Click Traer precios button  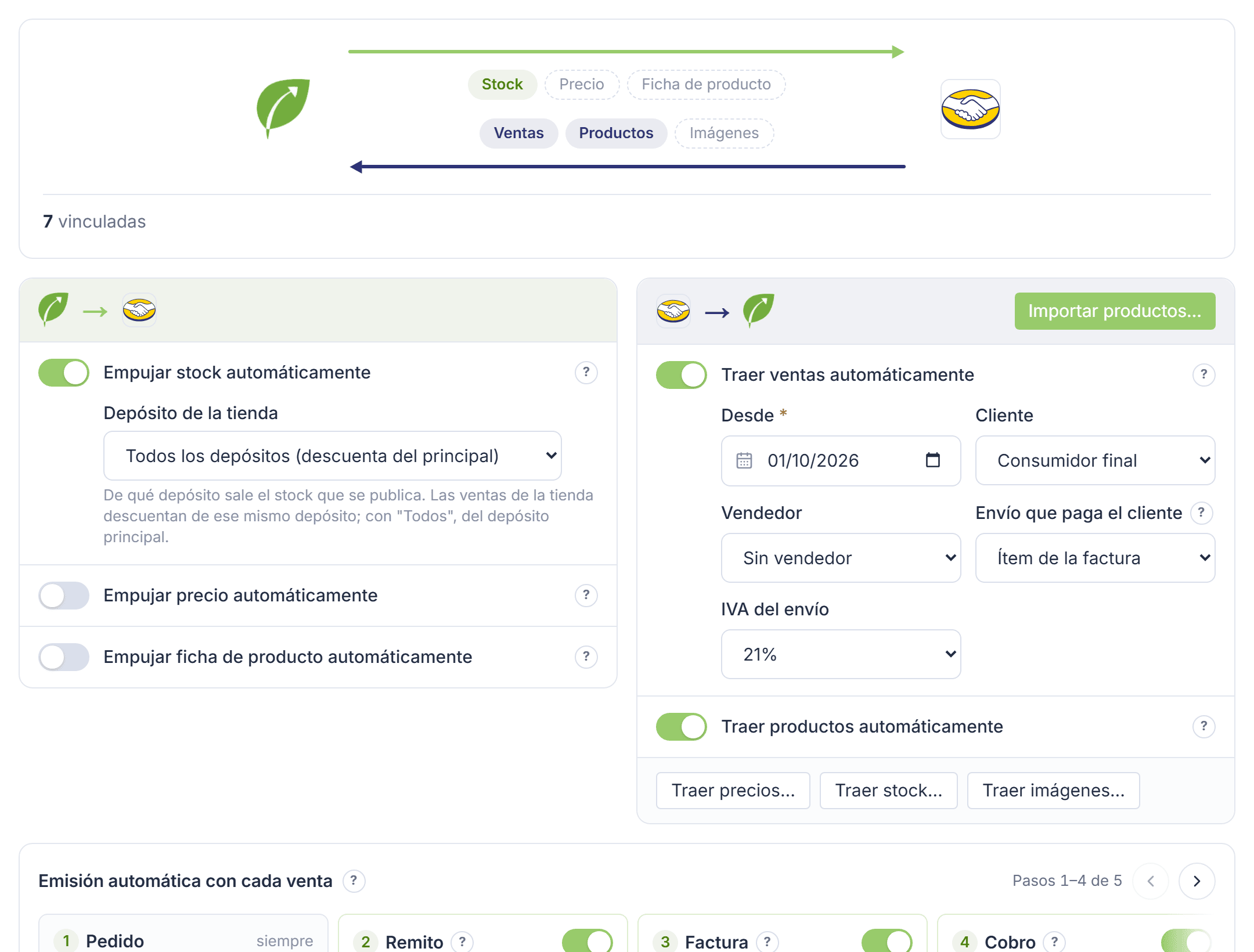733,790
